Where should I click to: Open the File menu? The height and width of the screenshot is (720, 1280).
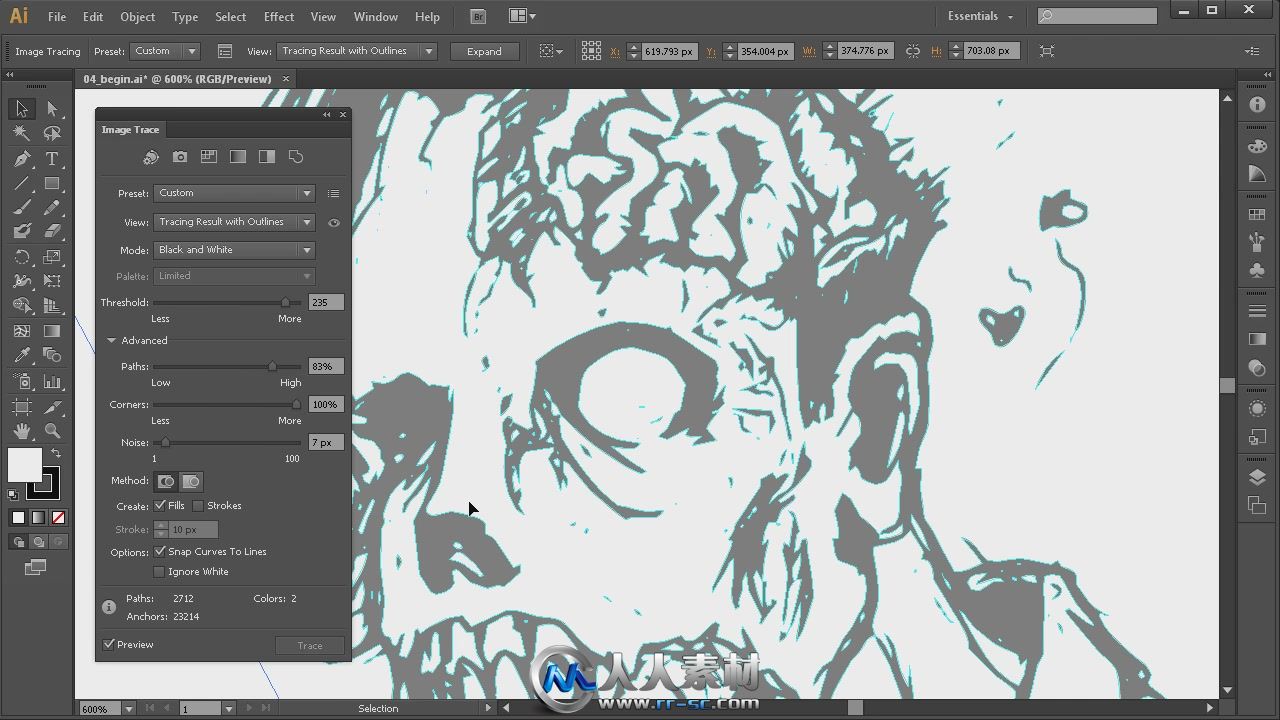point(57,17)
